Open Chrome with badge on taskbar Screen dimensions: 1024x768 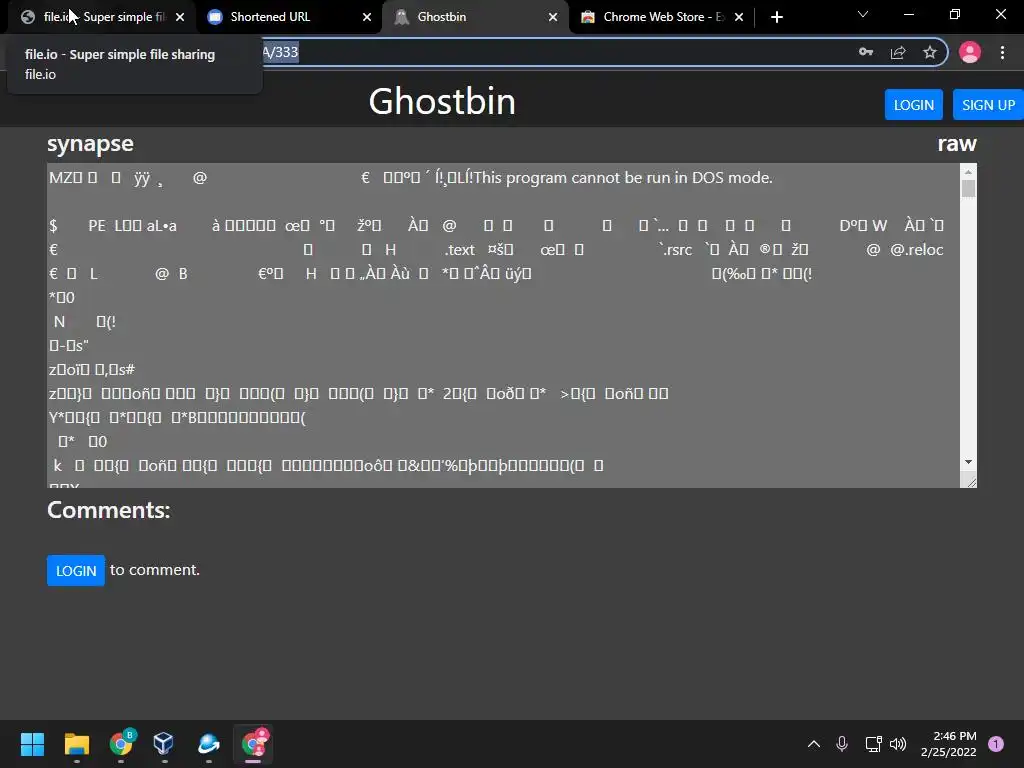click(x=121, y=744)
